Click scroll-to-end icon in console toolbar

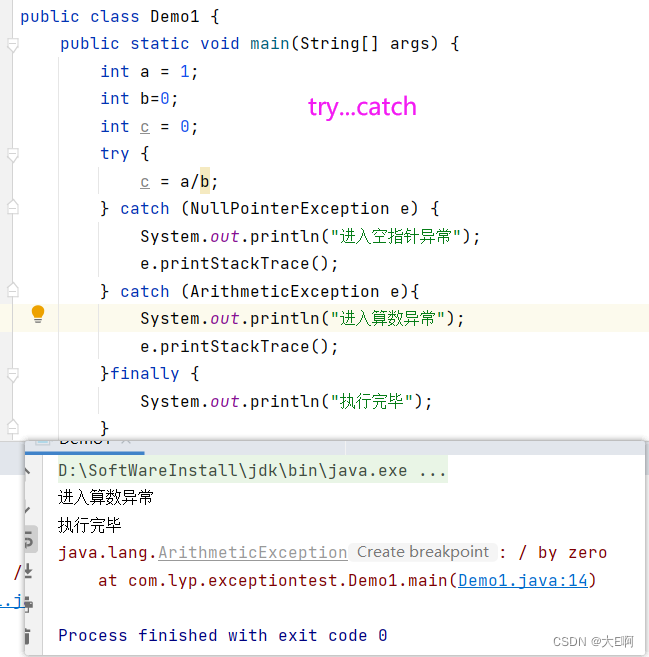pyautogui.click(x=27, y=571)
